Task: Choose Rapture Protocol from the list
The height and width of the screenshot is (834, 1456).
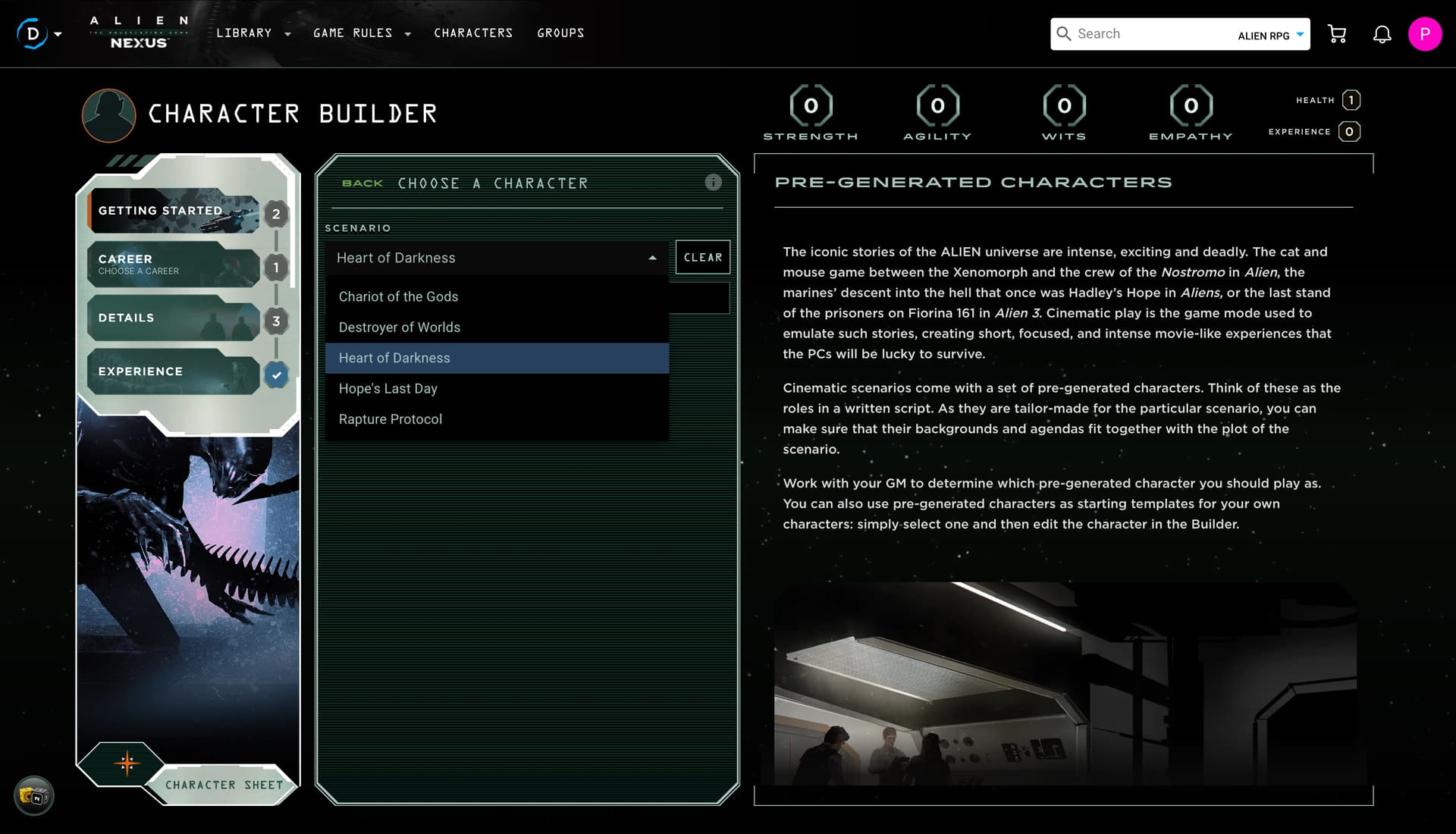Action: point(390,419)
